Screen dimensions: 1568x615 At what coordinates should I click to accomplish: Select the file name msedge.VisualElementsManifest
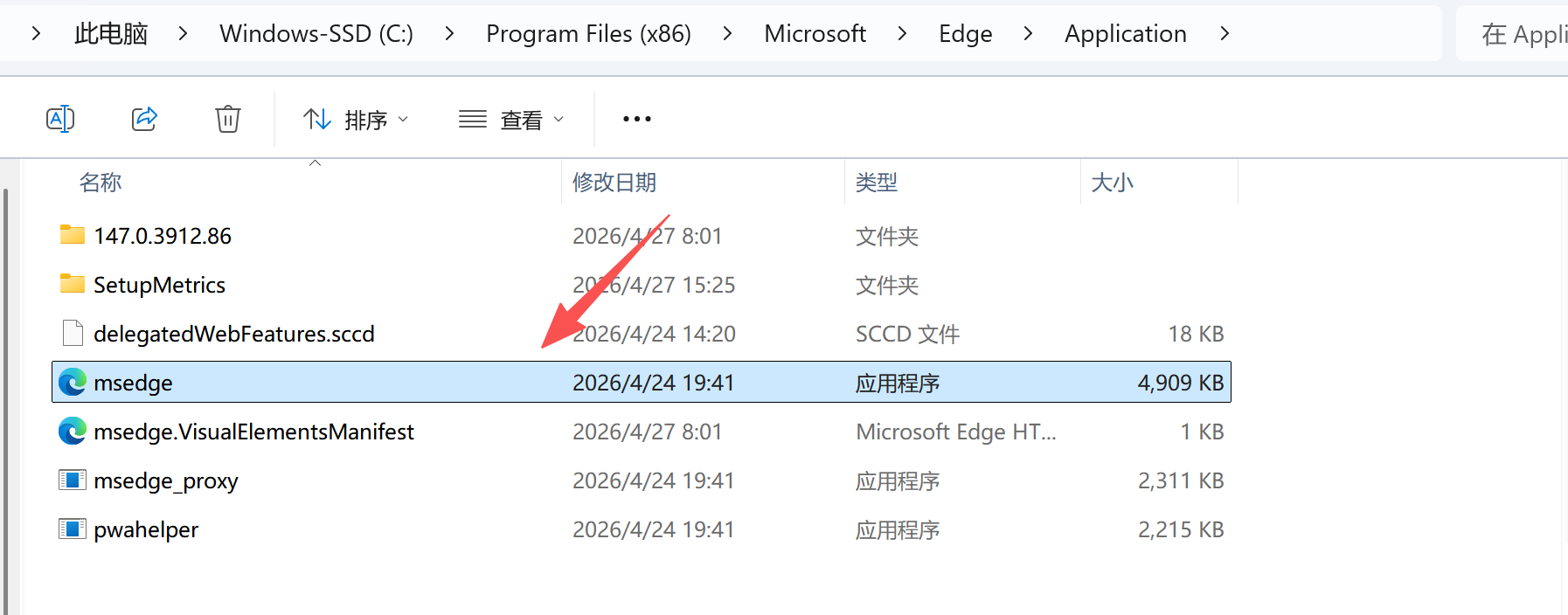253,432
